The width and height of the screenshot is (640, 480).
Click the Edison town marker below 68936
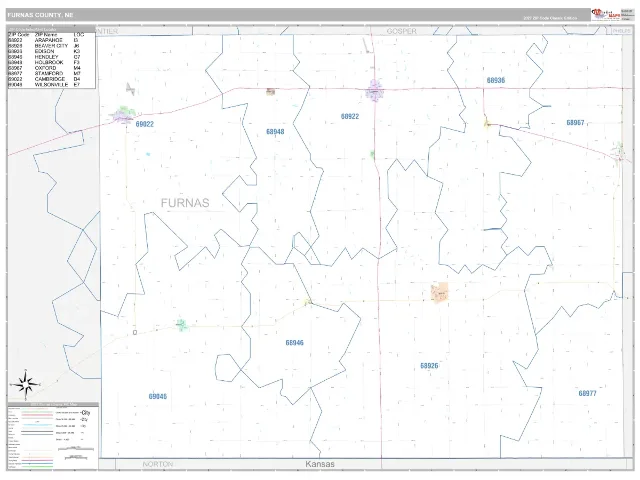487,122
